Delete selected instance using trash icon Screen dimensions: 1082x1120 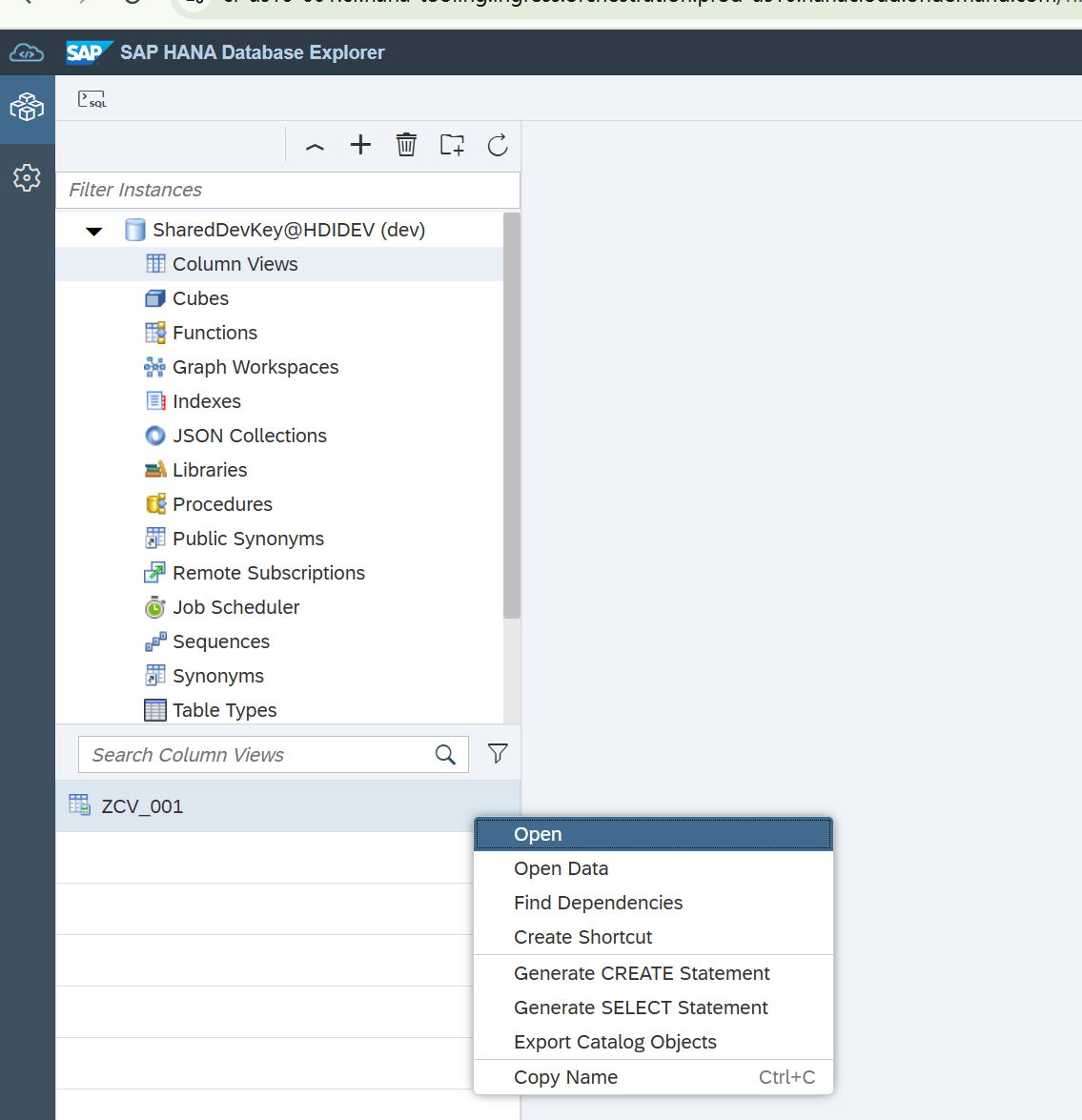click(x=406, y=145)
